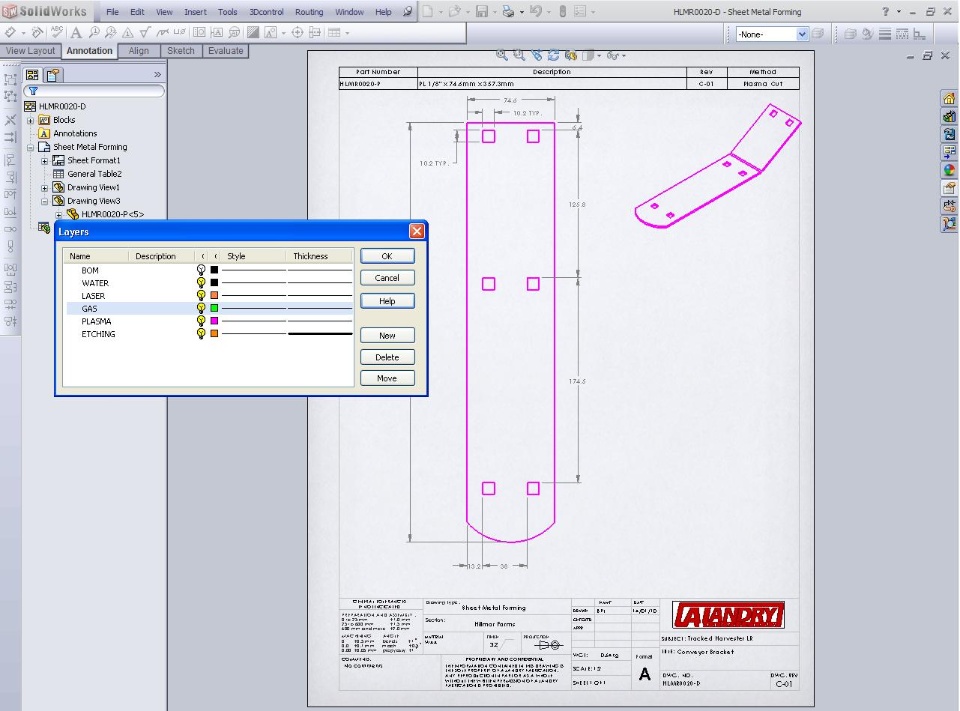This screenshot has height=711, width=960.
Task: Click Cancel in the Layers dialog
Action: 387,278
